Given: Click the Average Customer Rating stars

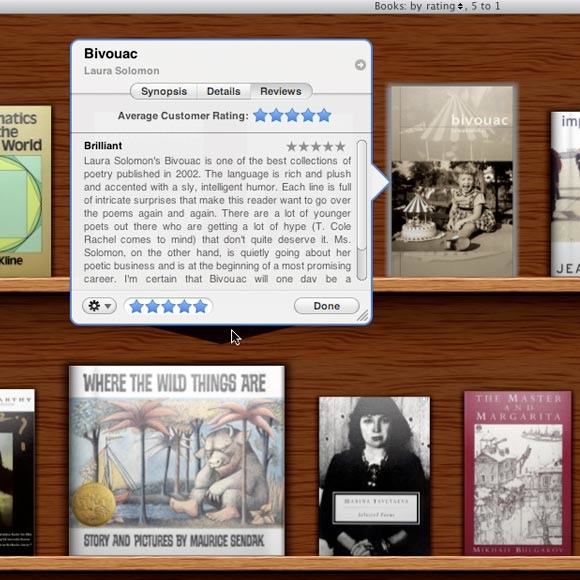Looking at the screenshot, I should [x=292, y=115].
